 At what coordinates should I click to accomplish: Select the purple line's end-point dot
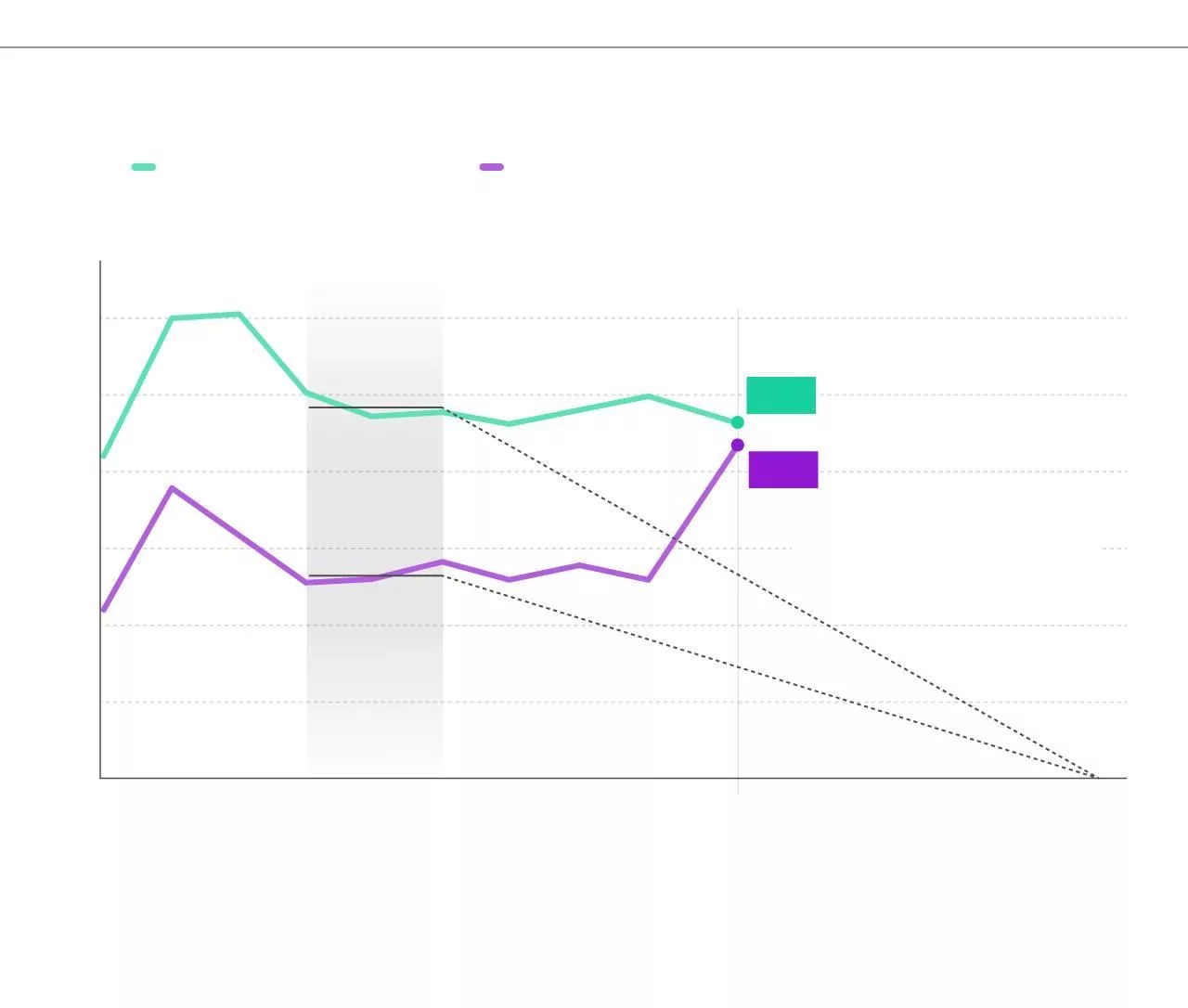738,446
